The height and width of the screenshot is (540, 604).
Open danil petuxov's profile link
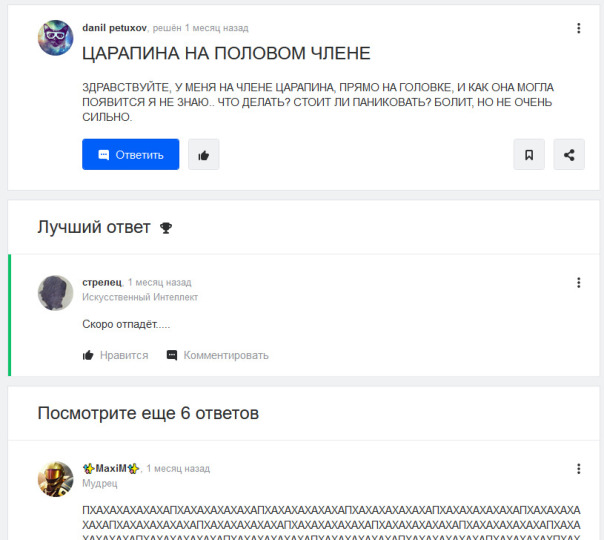114,28
